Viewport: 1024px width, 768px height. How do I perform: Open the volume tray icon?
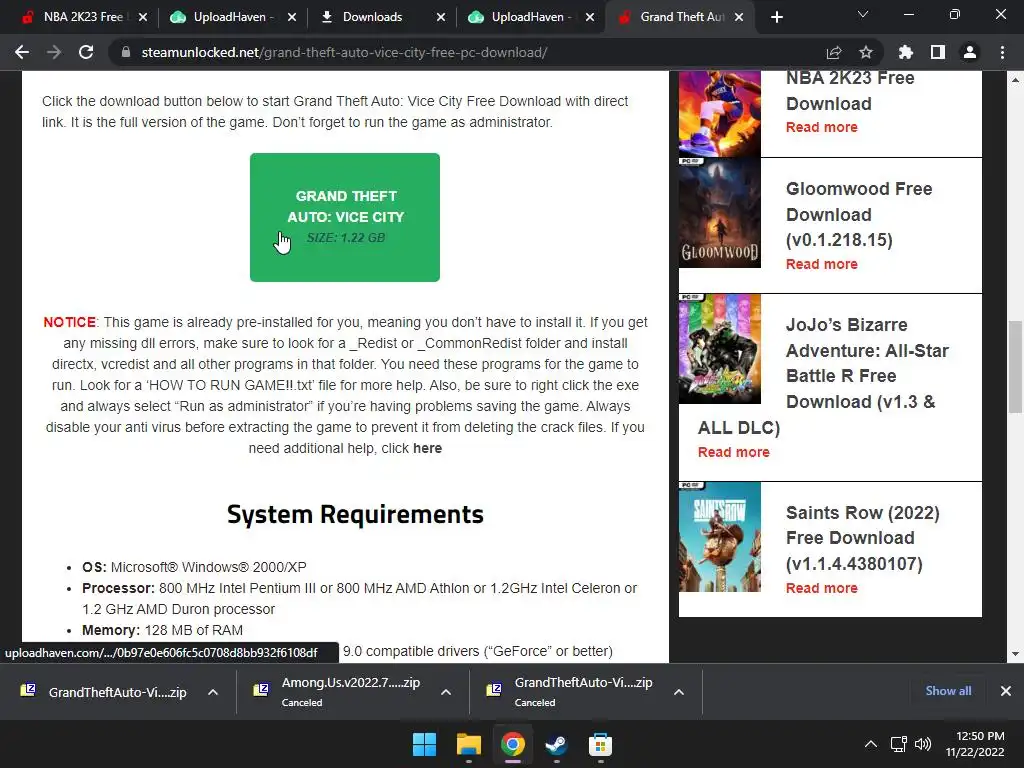point(923,744)
